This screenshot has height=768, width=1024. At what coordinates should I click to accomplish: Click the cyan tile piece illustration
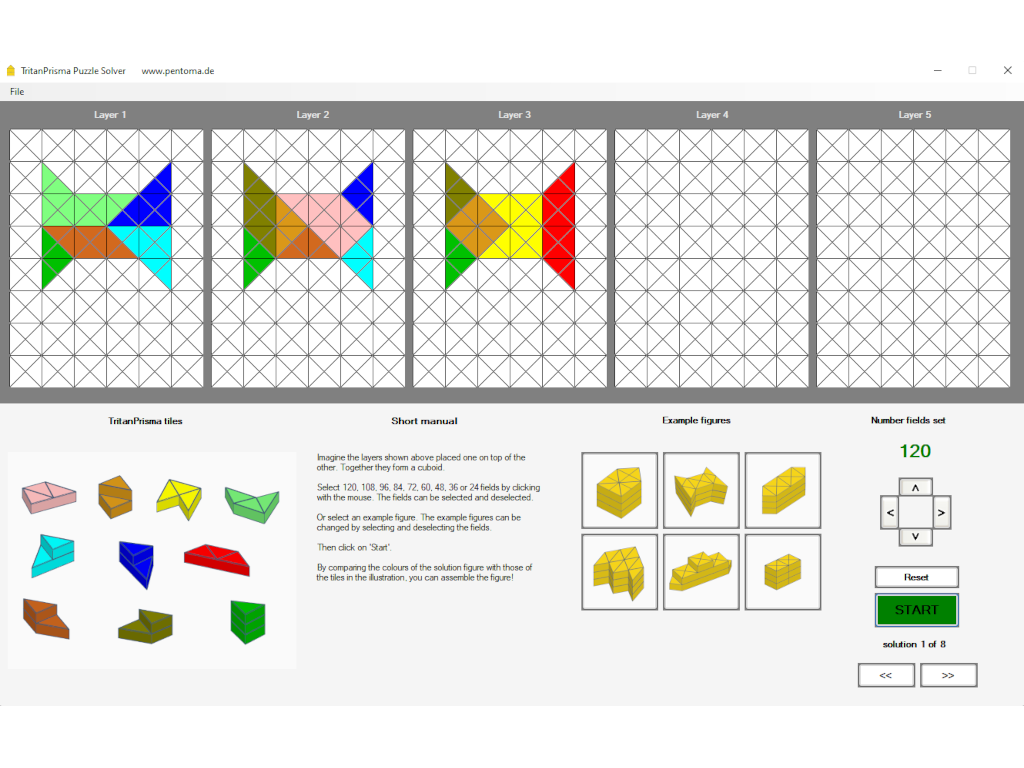[x=51, y=556]
